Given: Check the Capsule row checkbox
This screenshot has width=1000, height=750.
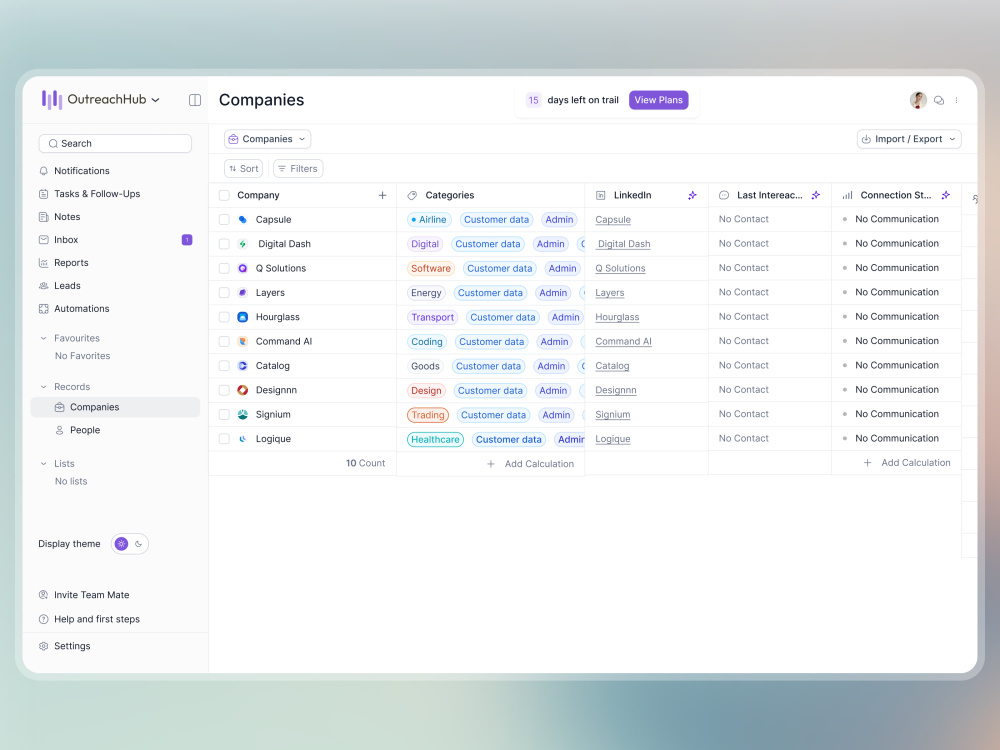Looking at the screenshot, I should pos(224,219).
